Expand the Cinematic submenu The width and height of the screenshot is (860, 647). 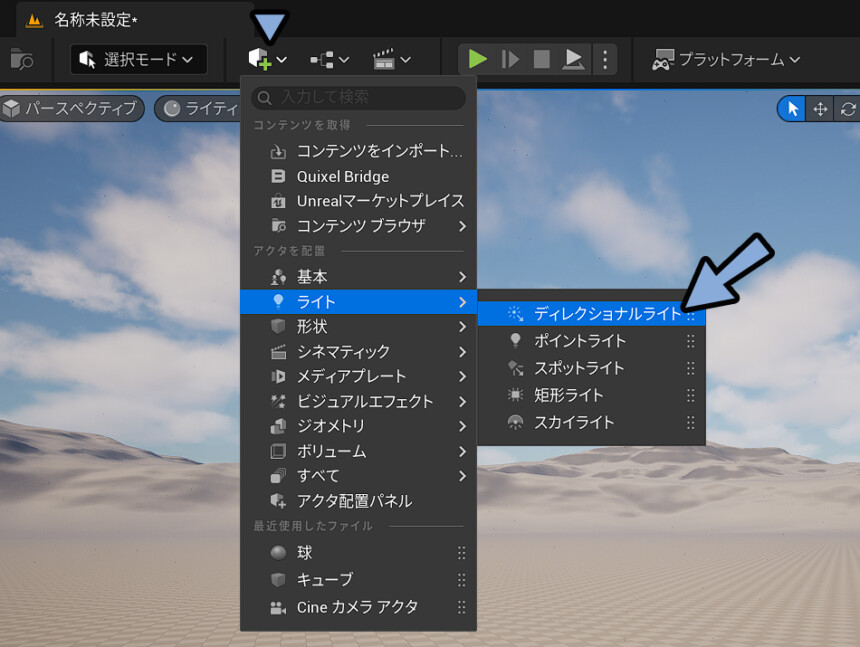pyautogui.click(x=359, y=351)
